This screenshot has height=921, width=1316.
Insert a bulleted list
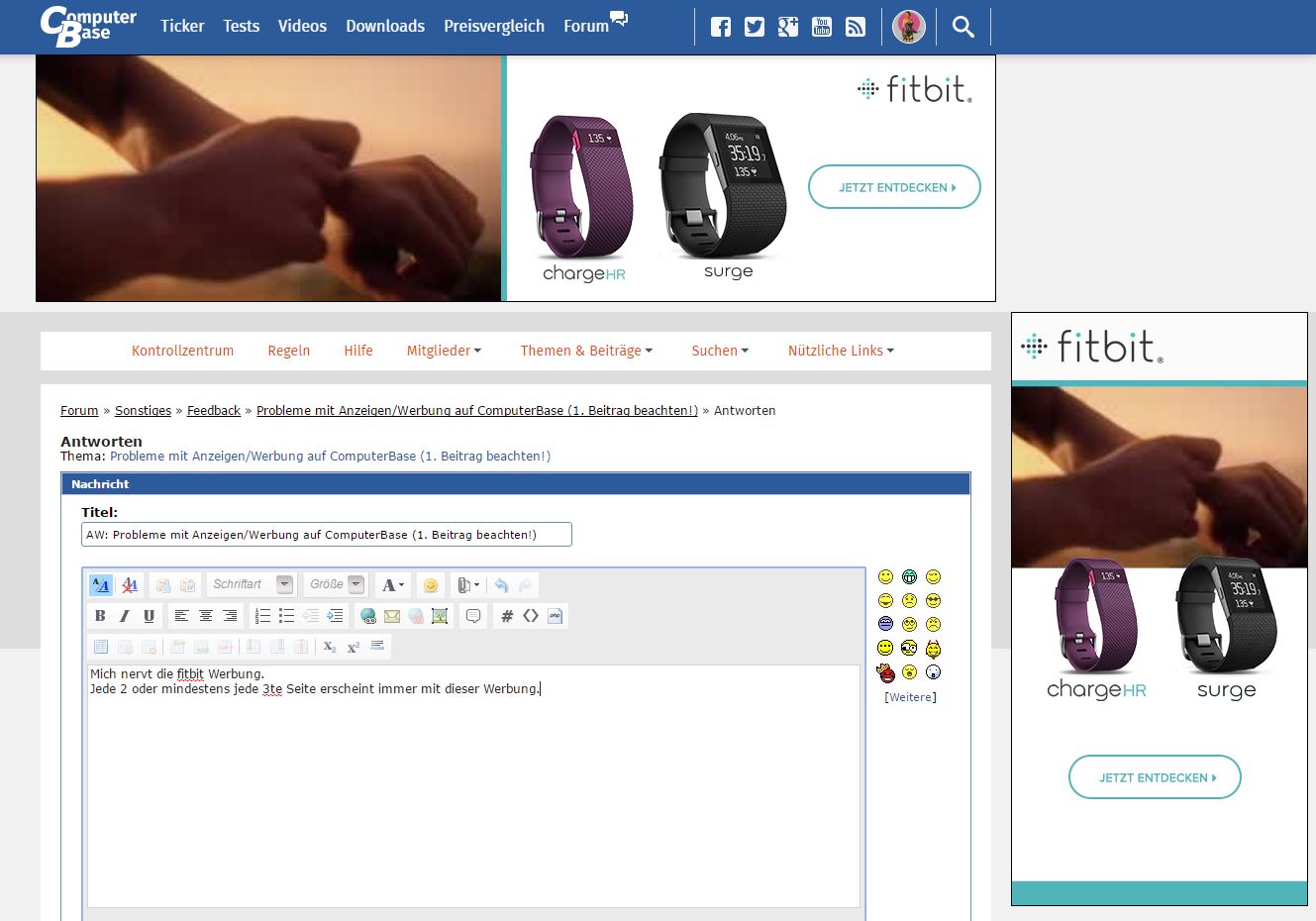point(287,616)
